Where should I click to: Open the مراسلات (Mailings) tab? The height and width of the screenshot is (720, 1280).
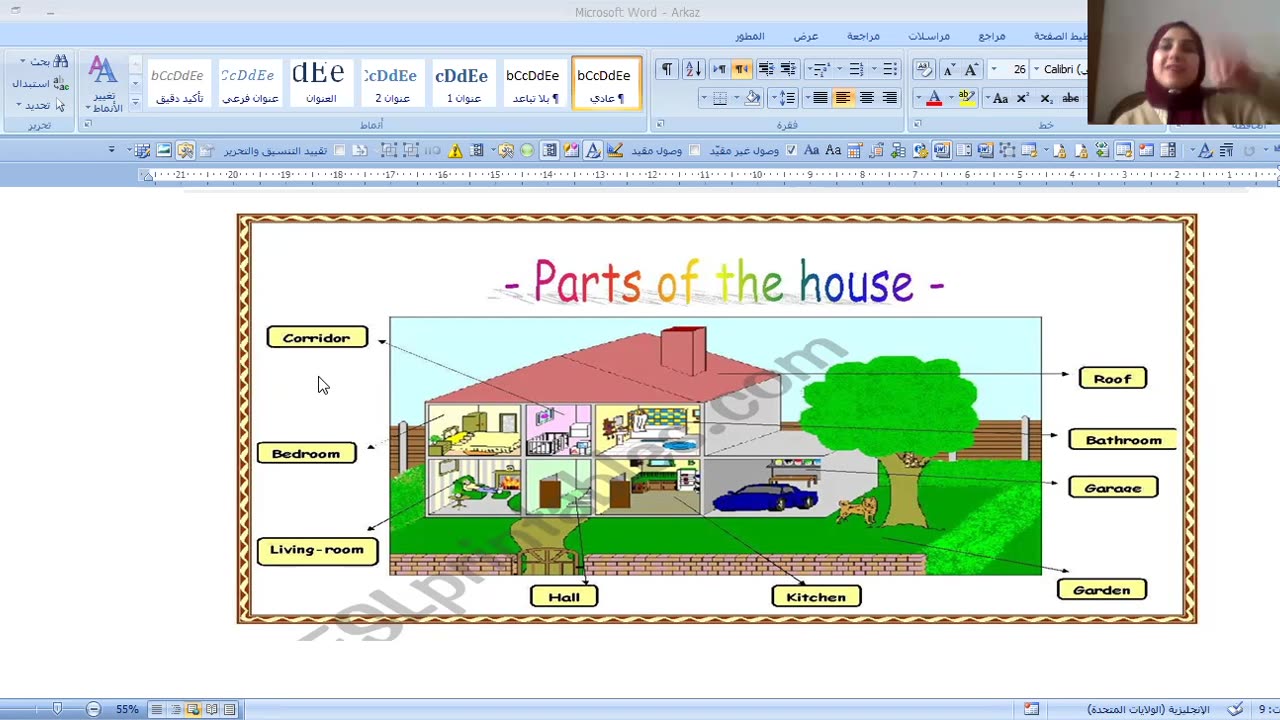pos(929,36)
